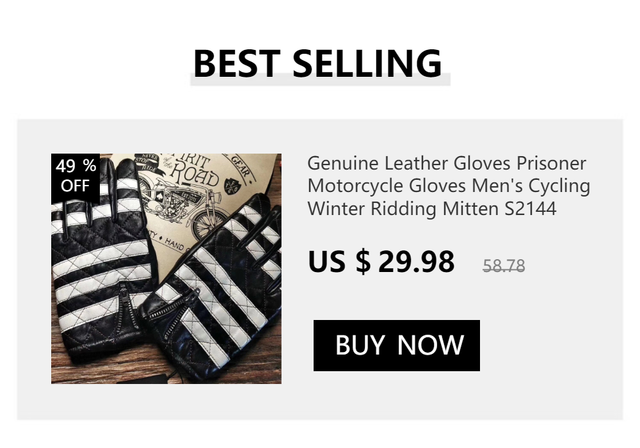This screenshot has width=640, height=448.
Task: Click the ROAD lettering on the poster
Action: [x=195, y=175]
